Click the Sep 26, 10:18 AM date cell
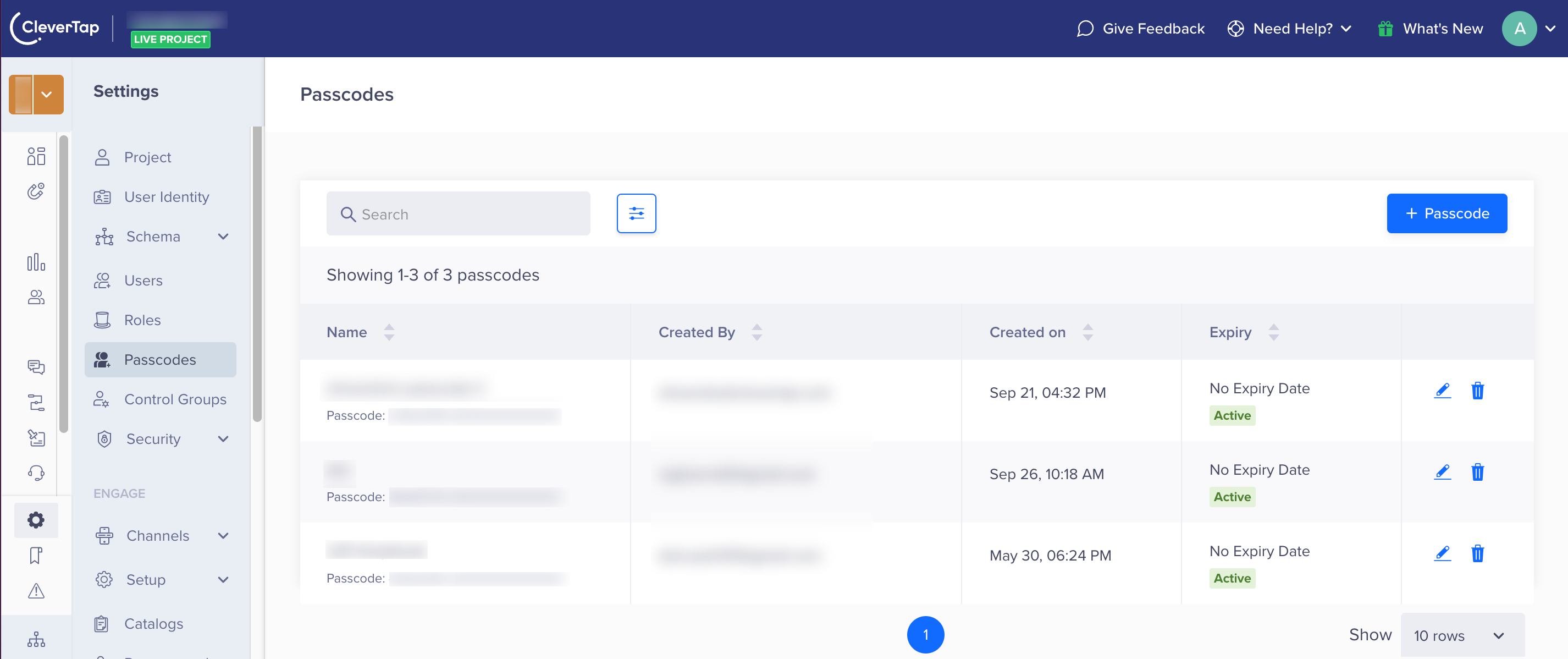The width and height of the screenshot is (1568, 659). [1046, 474]
